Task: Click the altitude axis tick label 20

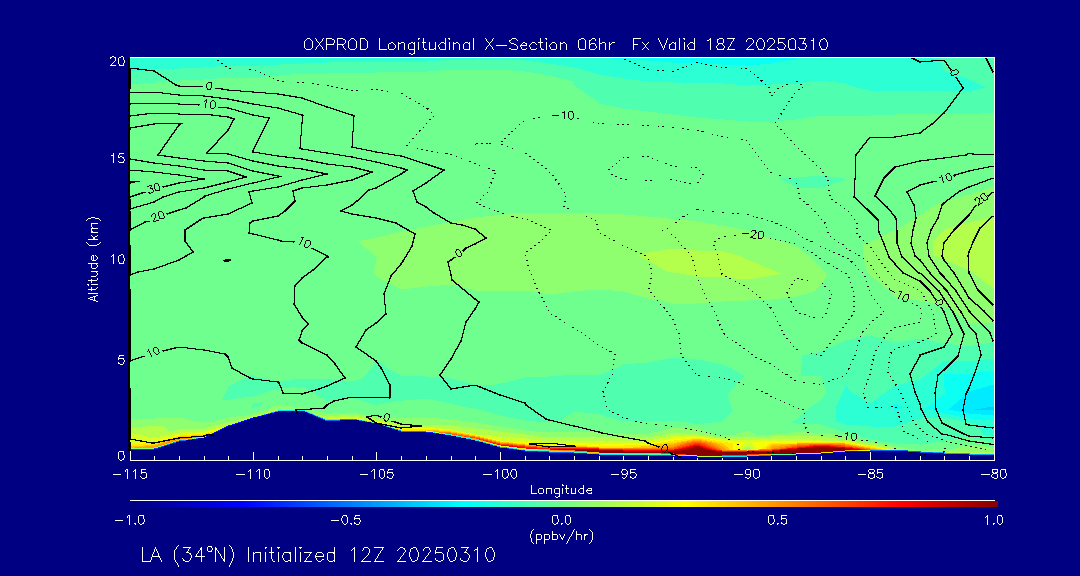Action: point(117,61)
